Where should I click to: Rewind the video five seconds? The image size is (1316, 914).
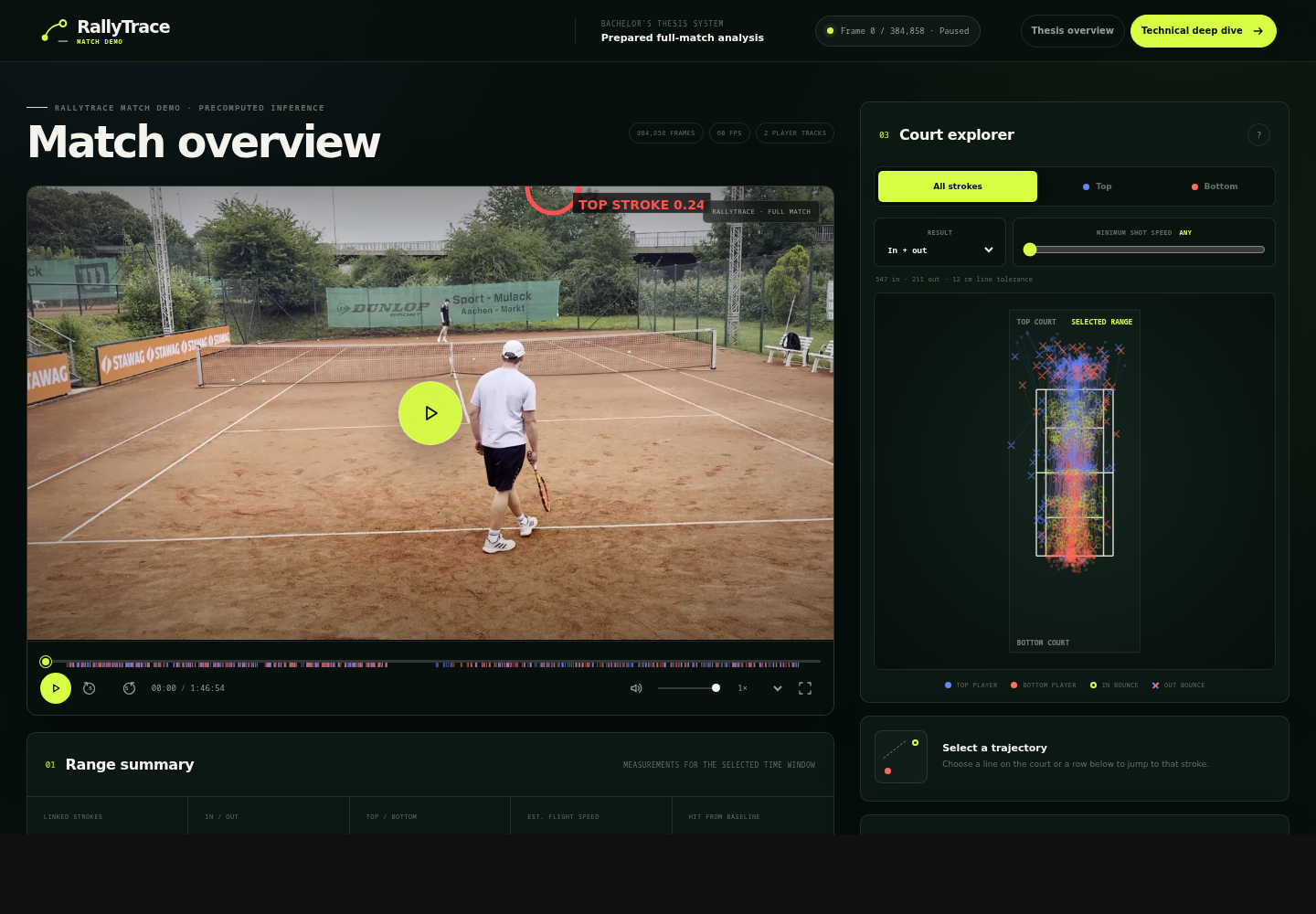(x=90, y=688)
